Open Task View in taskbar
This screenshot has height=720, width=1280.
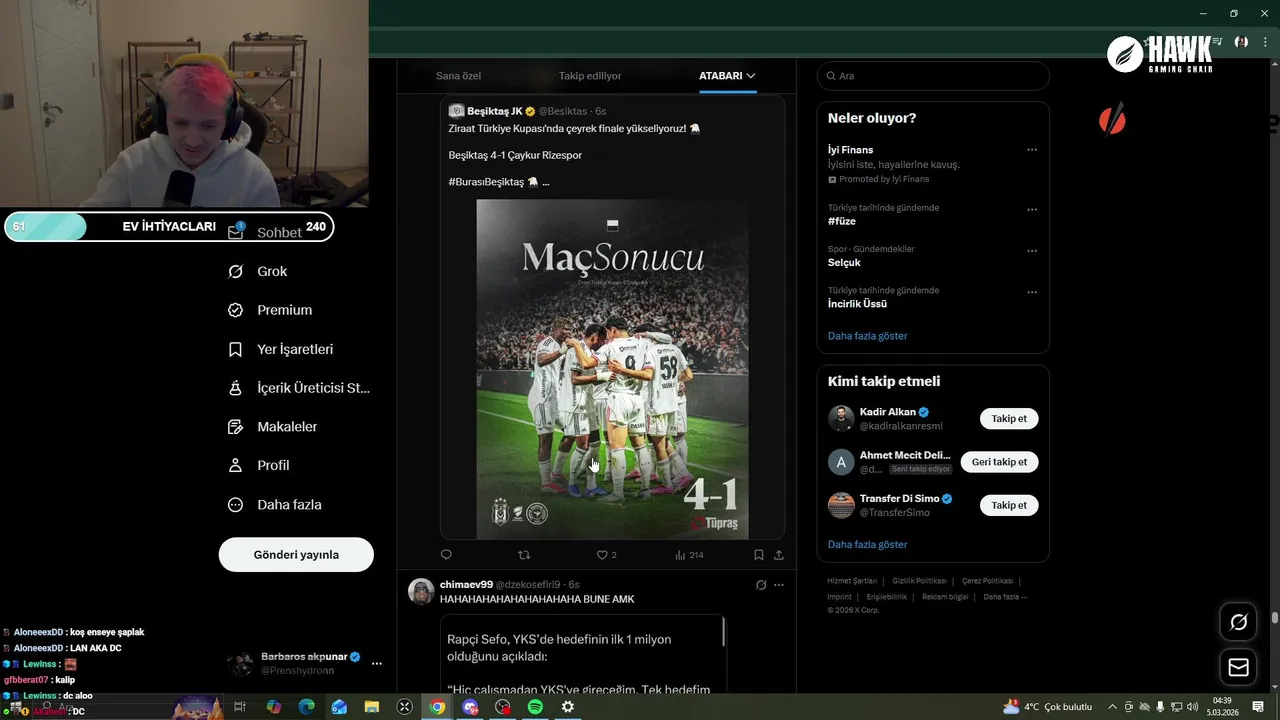[x=240, y=707]
